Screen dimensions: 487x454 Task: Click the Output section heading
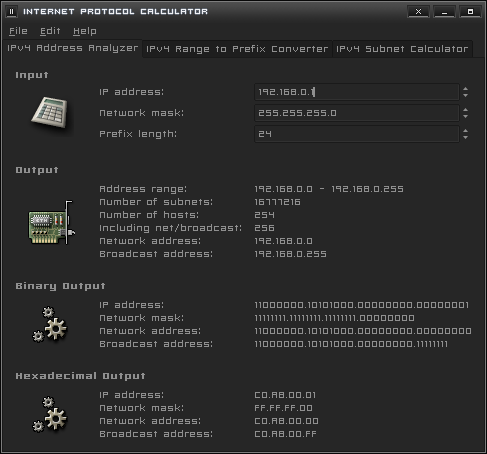tap(37, 170)
